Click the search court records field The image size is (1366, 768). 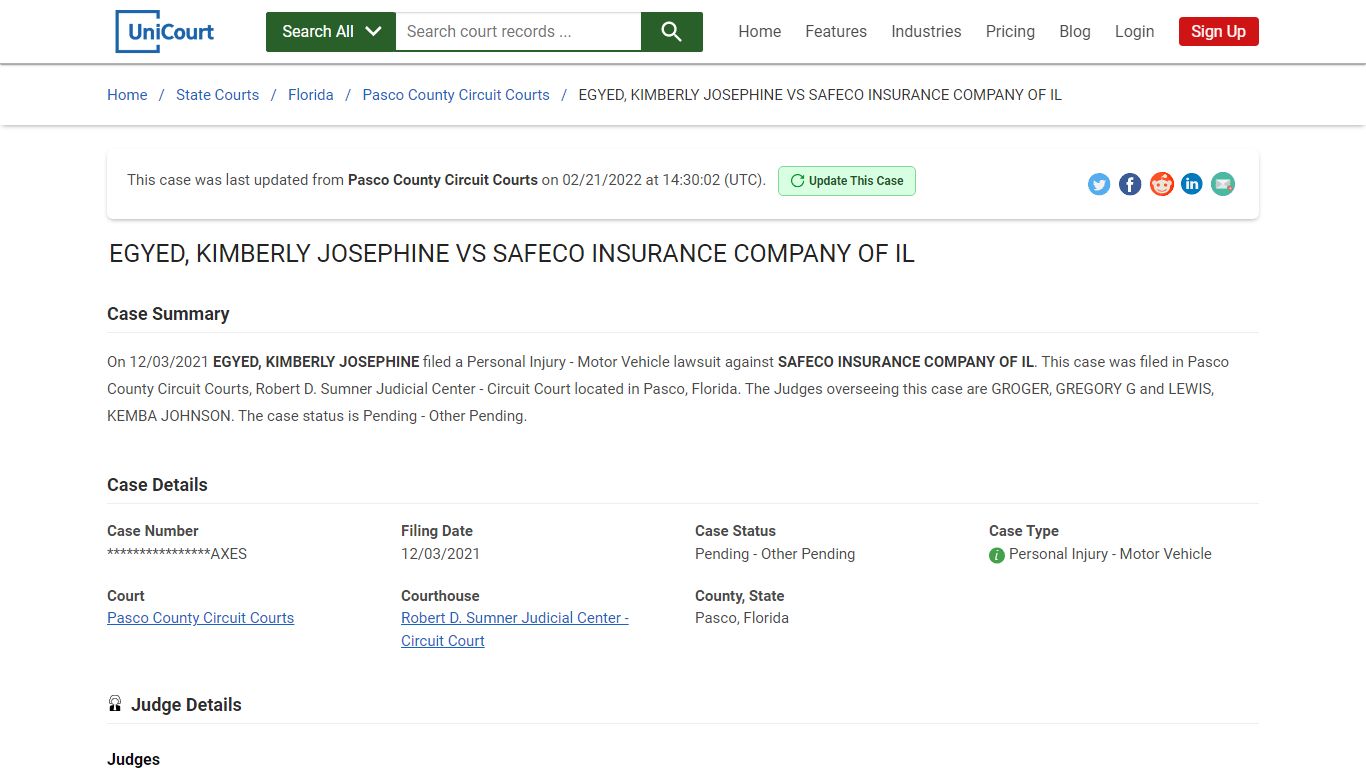[518, 32]
